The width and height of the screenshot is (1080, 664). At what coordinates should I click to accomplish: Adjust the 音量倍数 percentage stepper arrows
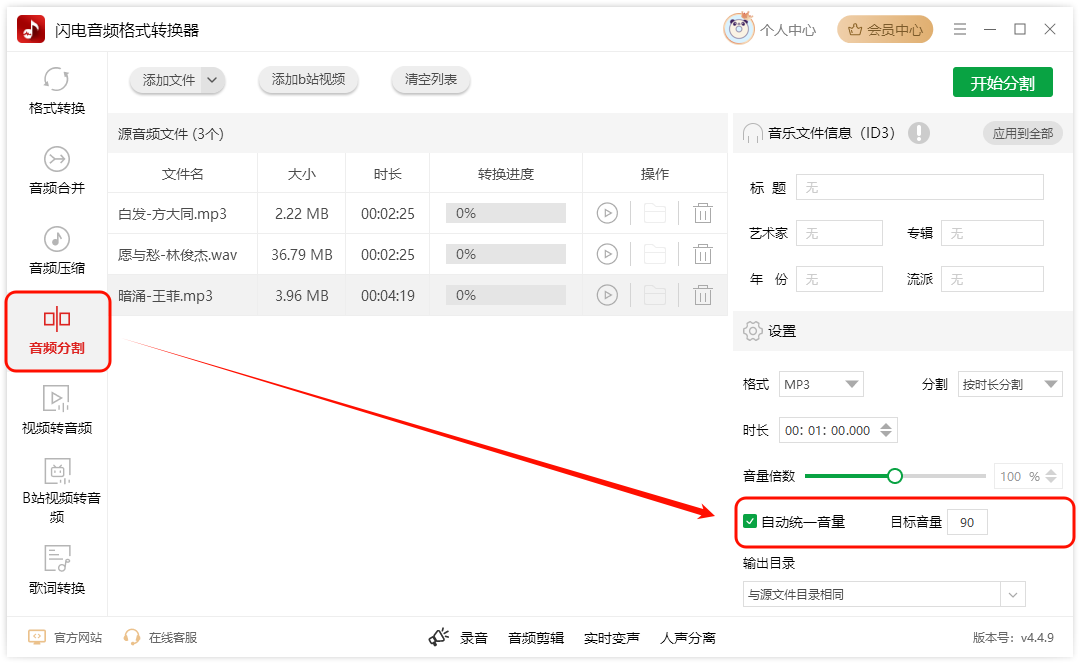pyautogui.click(x=1051, y=476)
